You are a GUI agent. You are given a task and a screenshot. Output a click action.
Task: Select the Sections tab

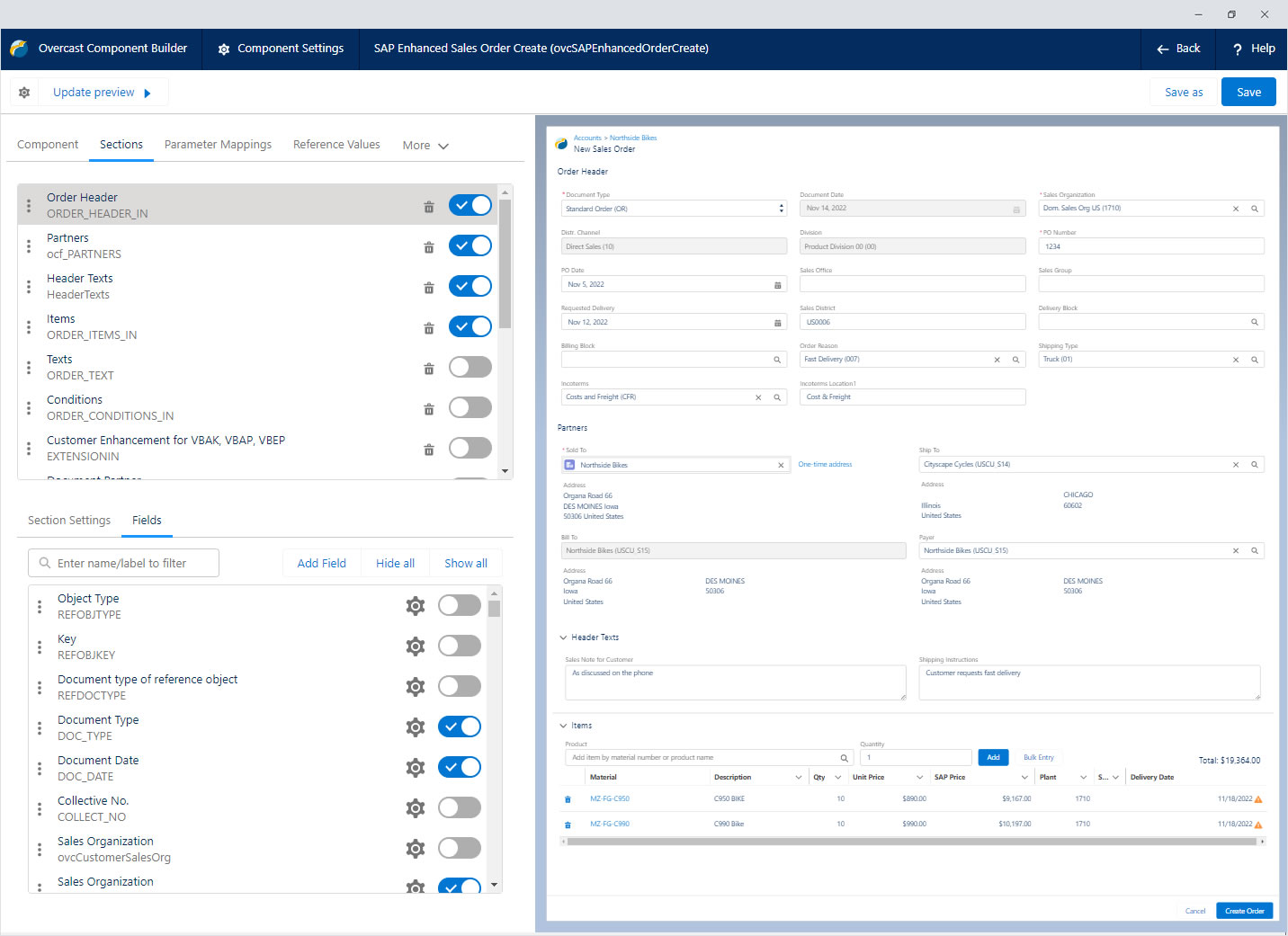121,145
